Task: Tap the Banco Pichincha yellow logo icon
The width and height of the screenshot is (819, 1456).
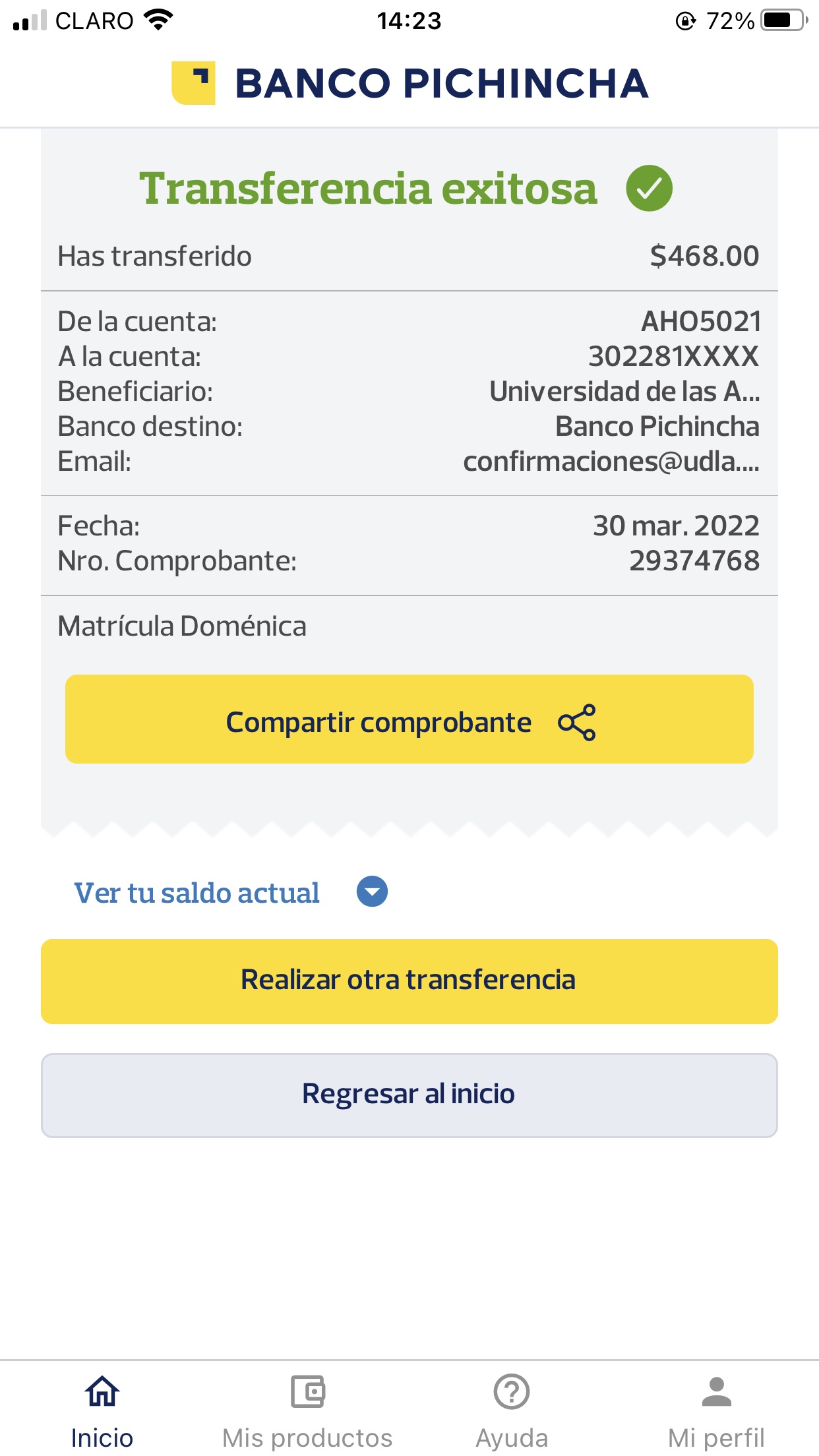Action: (193, 83)
